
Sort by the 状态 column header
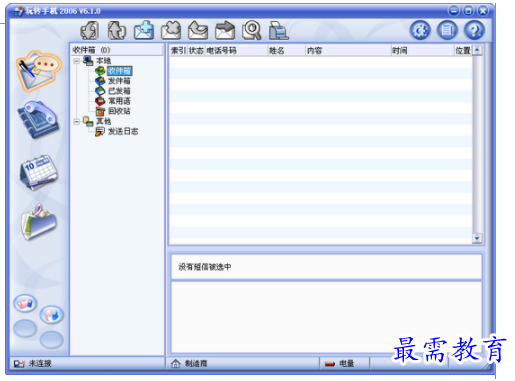tap(196, 51)
